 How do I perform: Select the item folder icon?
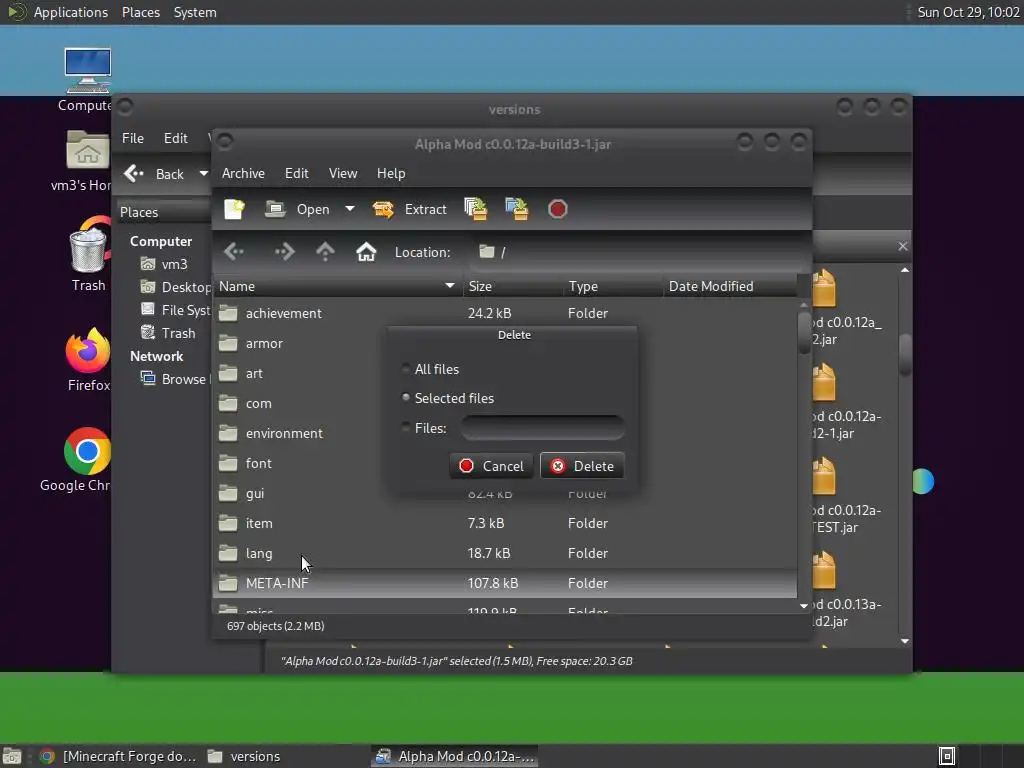[228, 523]
